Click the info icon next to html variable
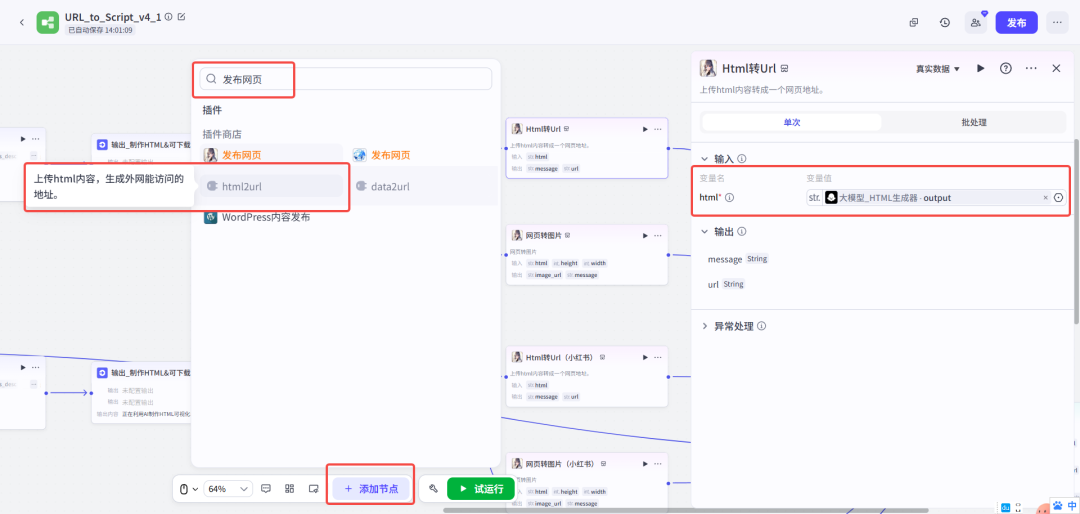 [729, 198]
